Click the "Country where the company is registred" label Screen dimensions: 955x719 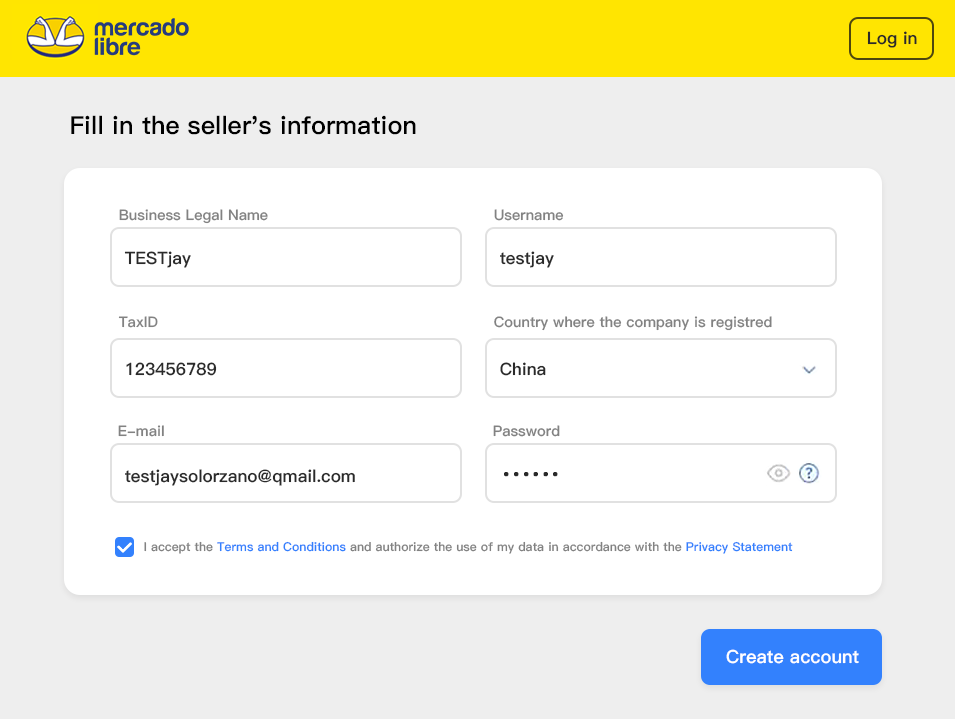(x=632, y=322)
